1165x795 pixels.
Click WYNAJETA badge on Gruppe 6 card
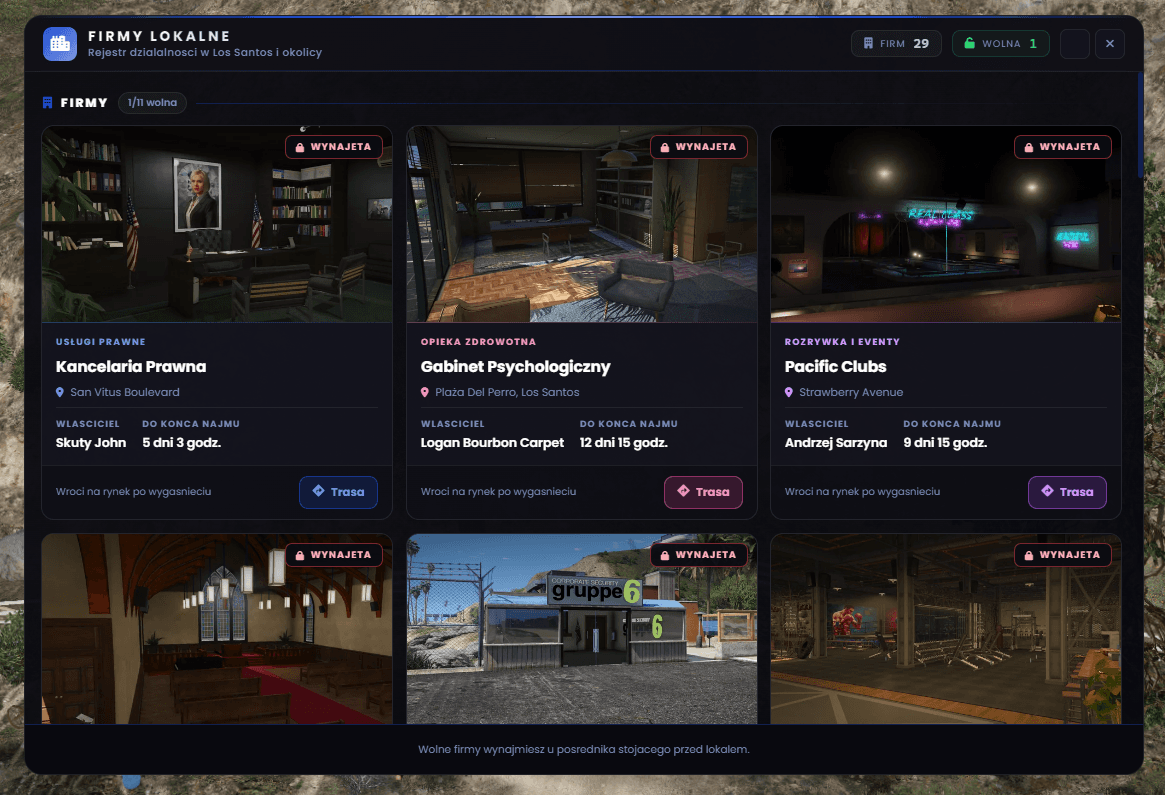698,555
